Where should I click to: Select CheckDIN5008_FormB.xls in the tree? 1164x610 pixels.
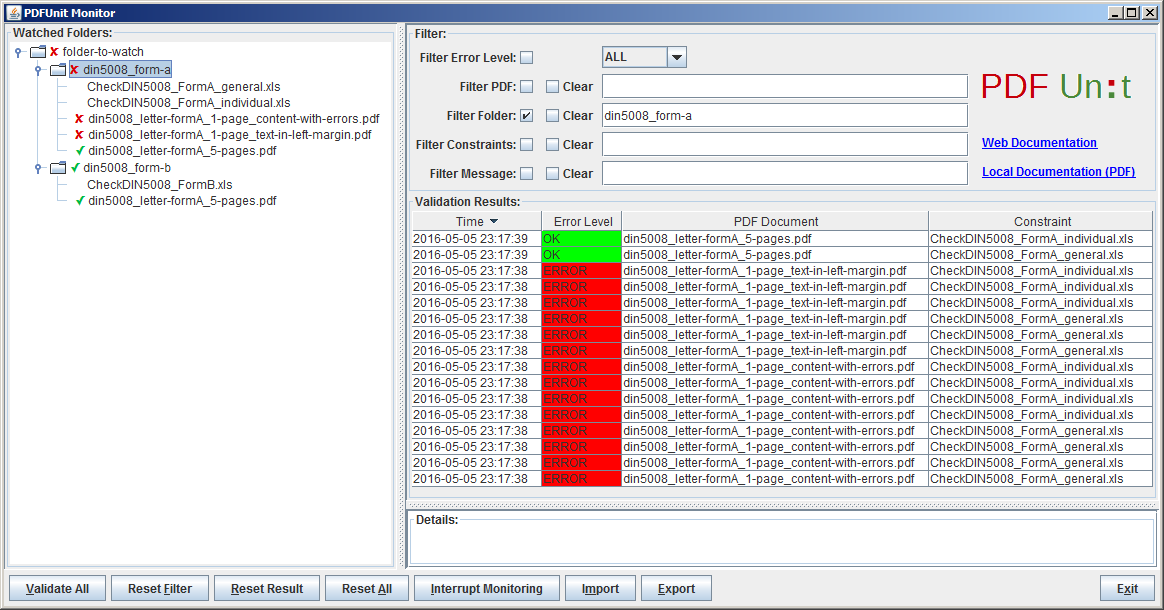(x=160, y=185)
